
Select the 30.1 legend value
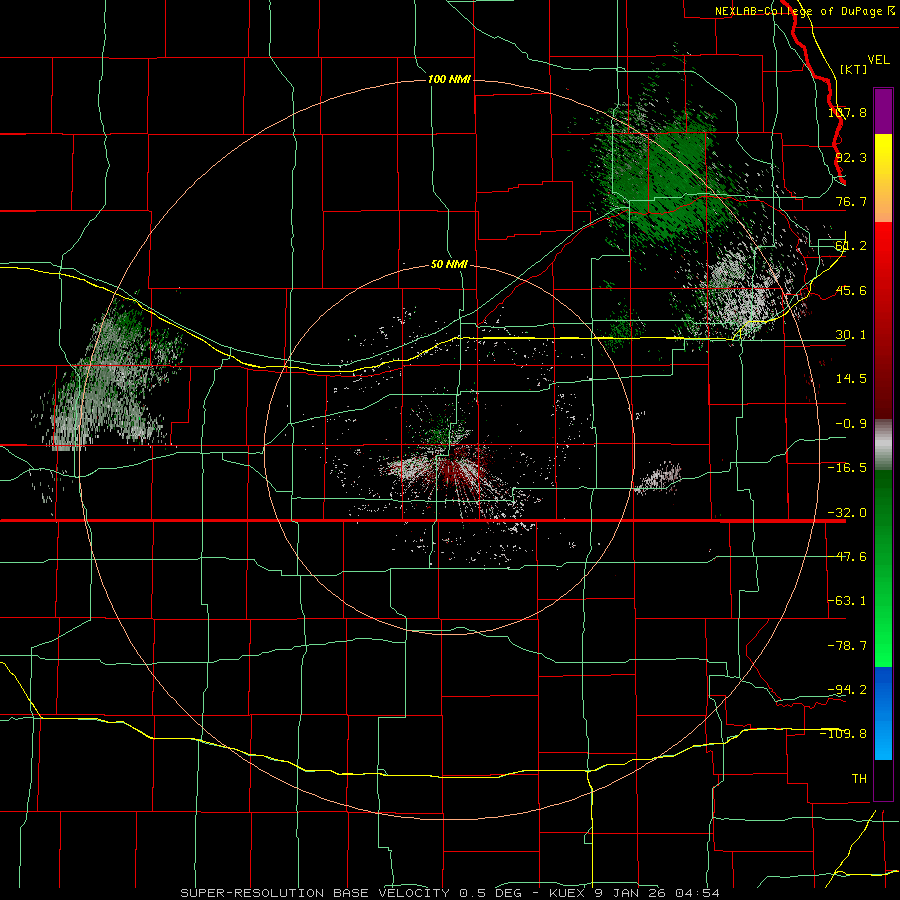pos(851,335)
